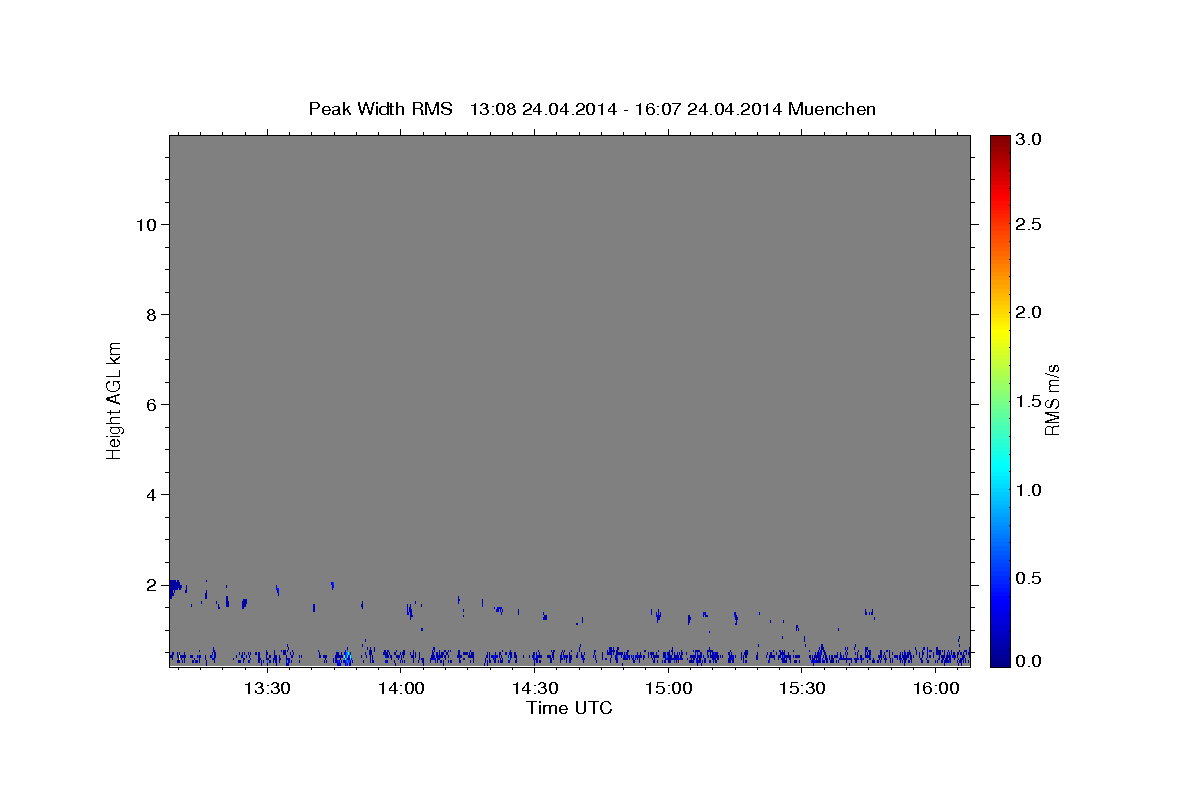Click the 14:30 time tick label
Screen dimensions: 1200x800
click(x=535, y=689)
